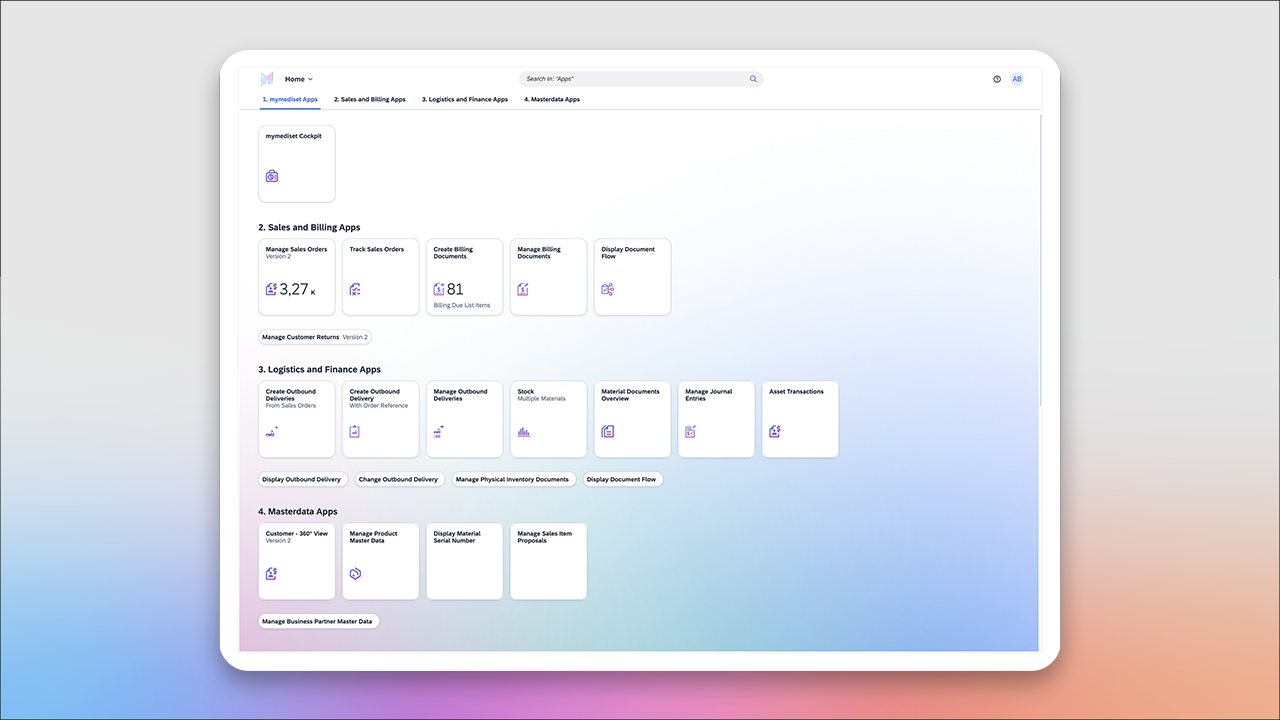Click the Search in Apps field
This screenshot has width=1280, height=720.
click(641, 79)
